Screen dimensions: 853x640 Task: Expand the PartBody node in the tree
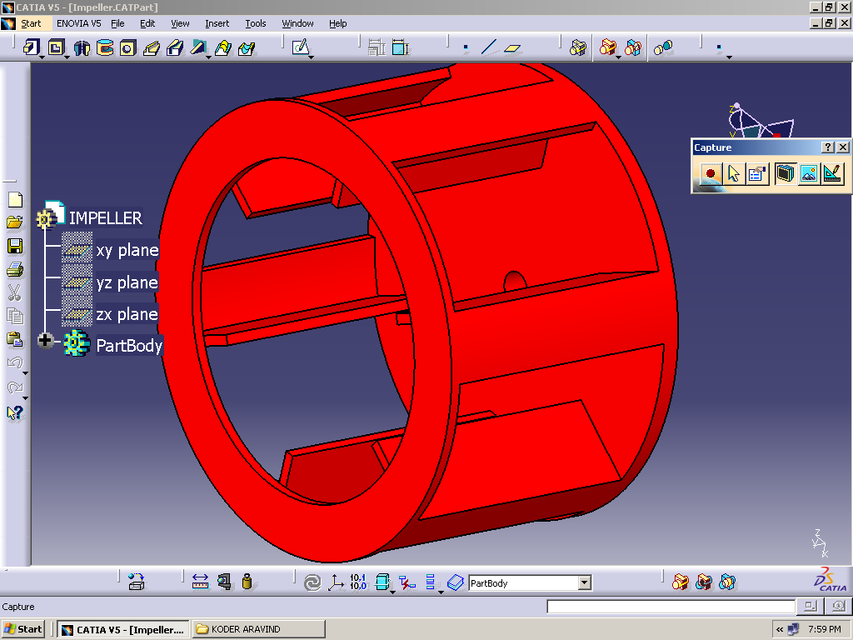coord(44,340)
